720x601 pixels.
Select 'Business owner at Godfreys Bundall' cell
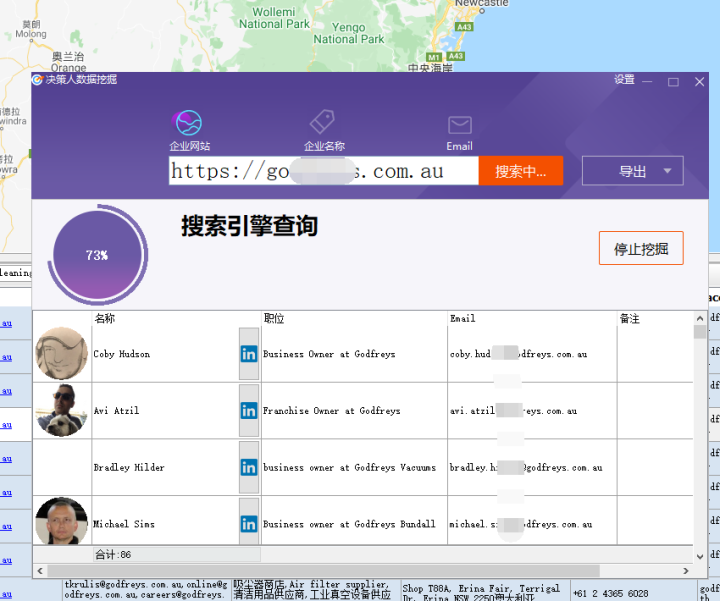pyautogui.click(x=354, y=521)
